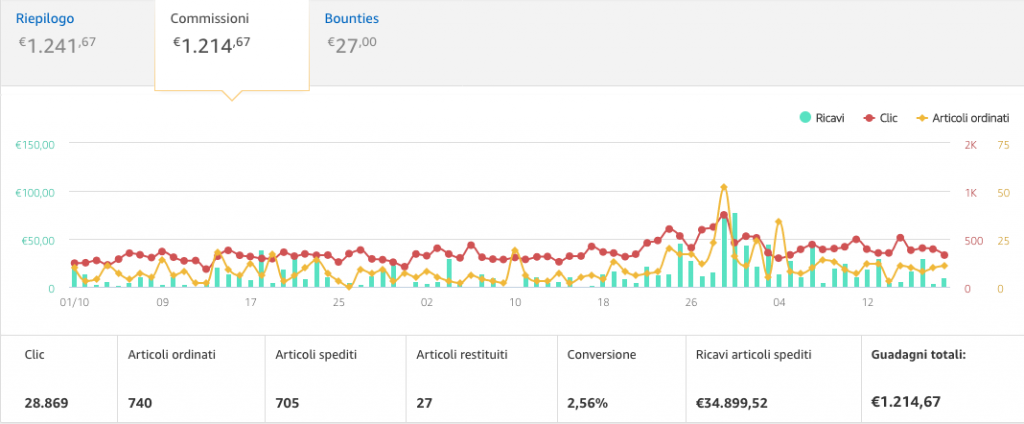The image size is (1024, 424).
Task: Click the 75 right axis label
Action: 1004,144
